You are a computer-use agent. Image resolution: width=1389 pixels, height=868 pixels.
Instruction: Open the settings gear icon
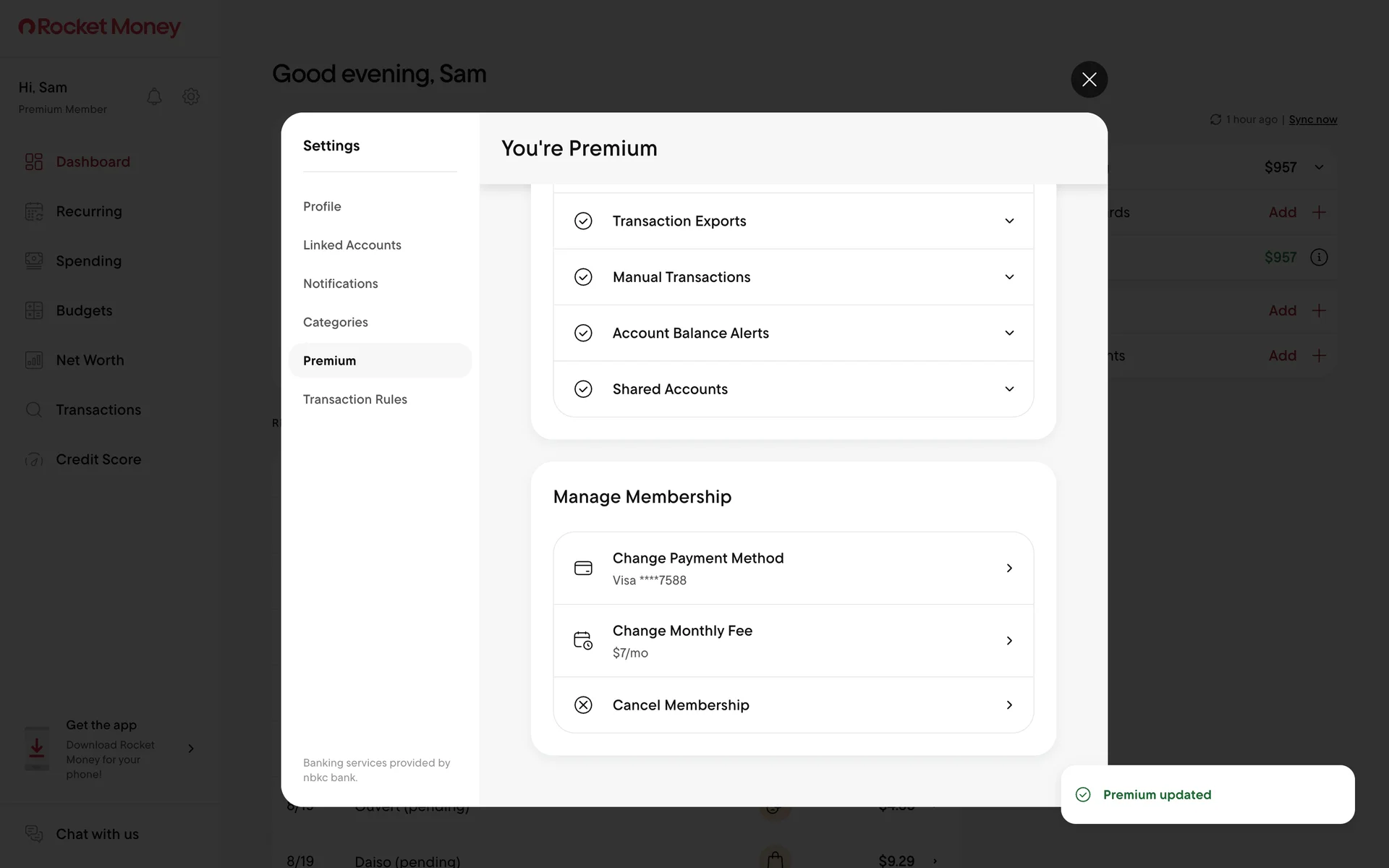pyautogui.click(x=191, y=96)
